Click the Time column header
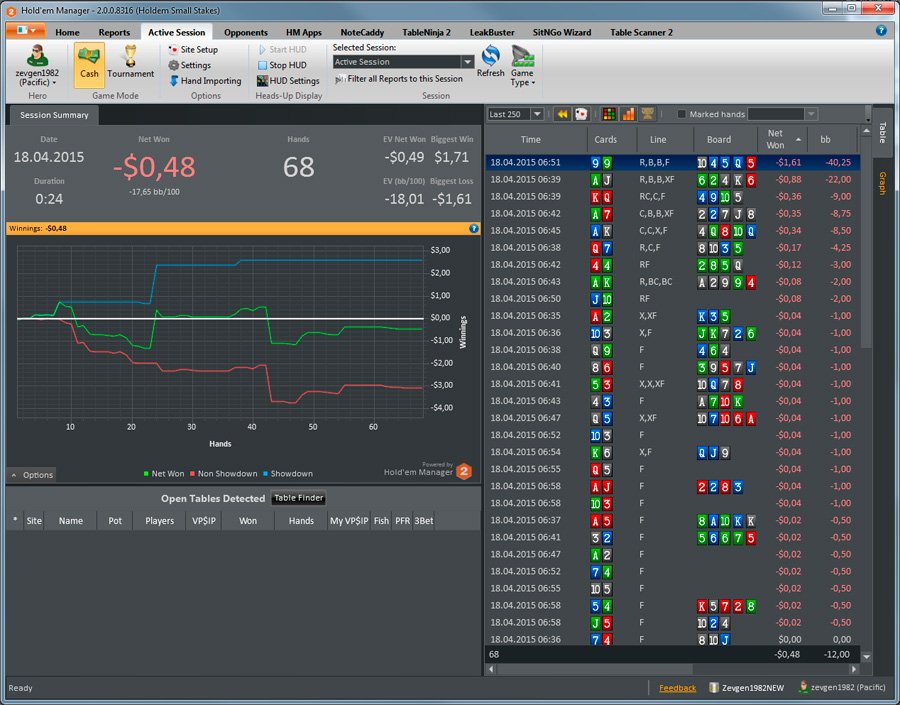Viewport: 900px width, 705px height. 530,140
